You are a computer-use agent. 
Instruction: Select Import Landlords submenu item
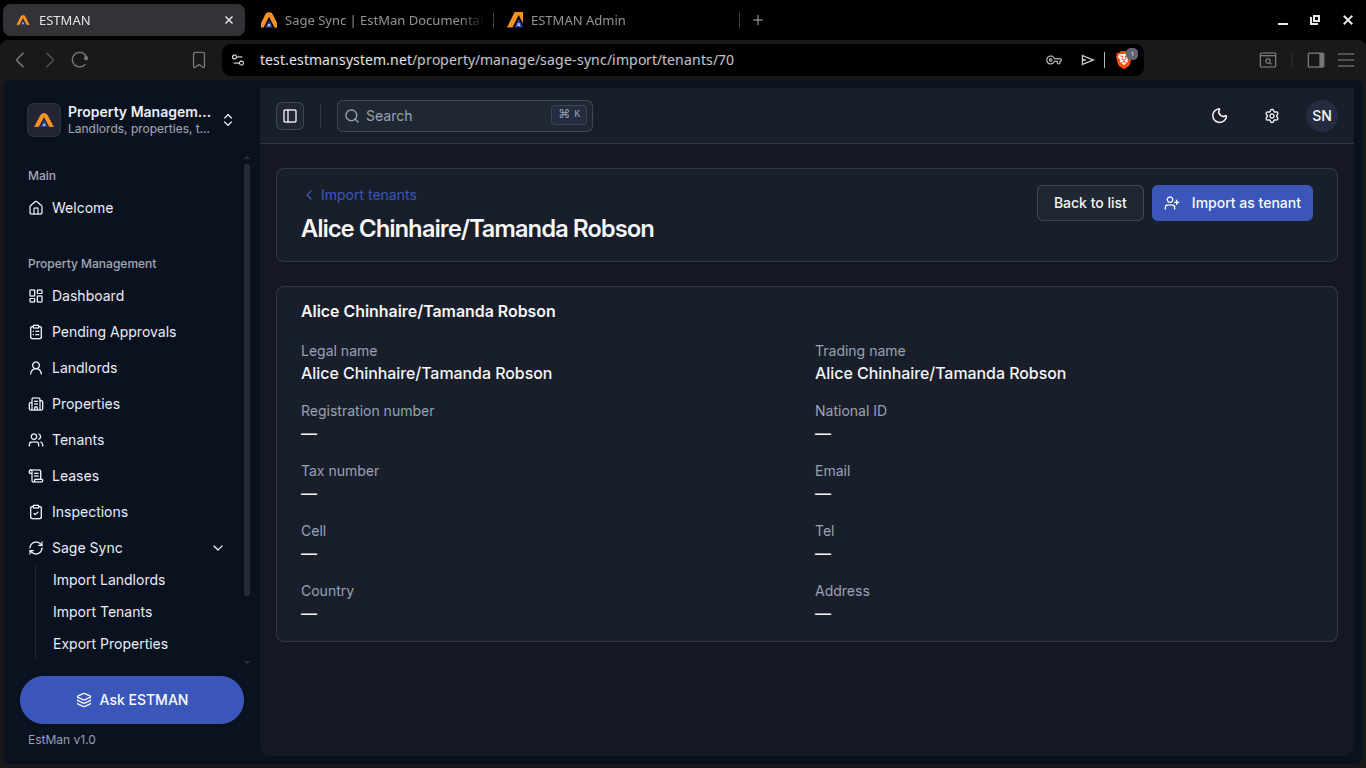(109, 580)
